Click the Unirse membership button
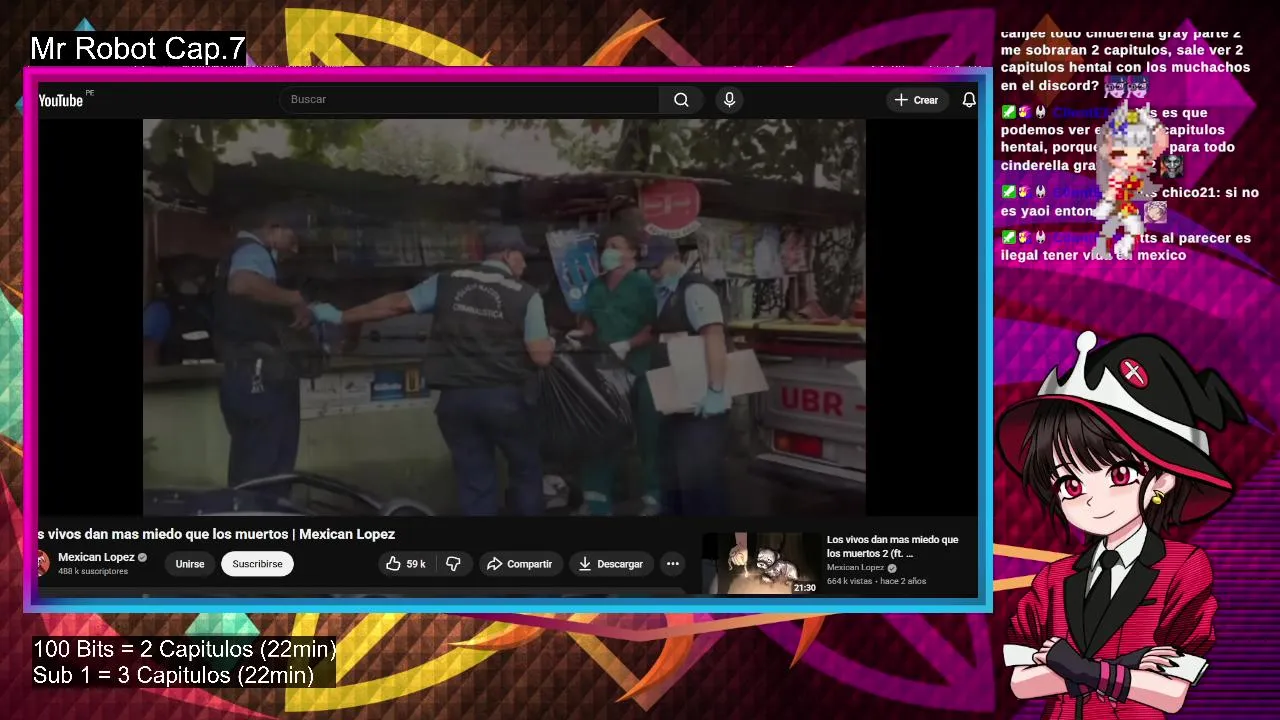The height and width of the screenshot is (720, 1280). click(x=190, y=564)
